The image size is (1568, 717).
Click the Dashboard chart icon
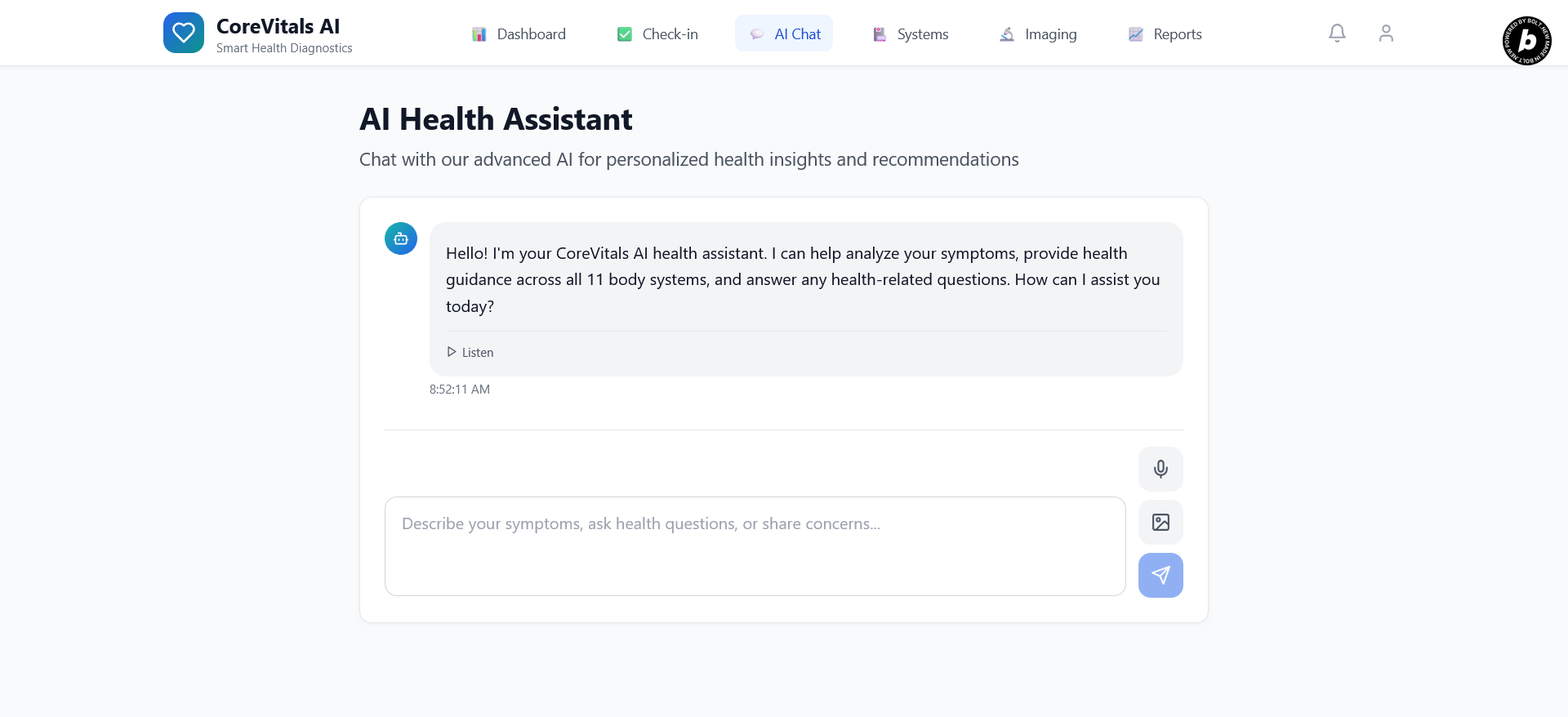pos(479,34)
